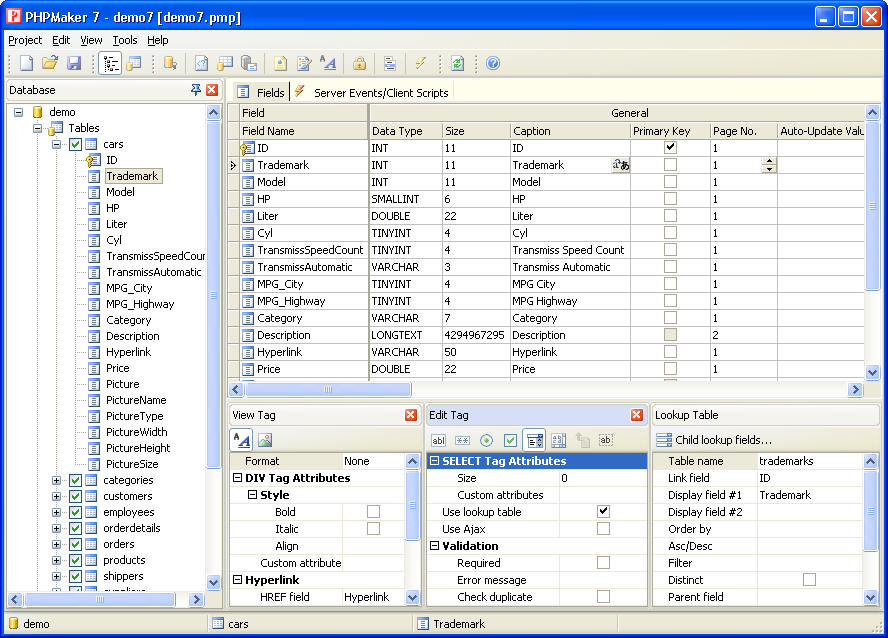Choose the radio button edit tag icon
888x638 pixels.
pyautogui.click(x=487, y=440)
